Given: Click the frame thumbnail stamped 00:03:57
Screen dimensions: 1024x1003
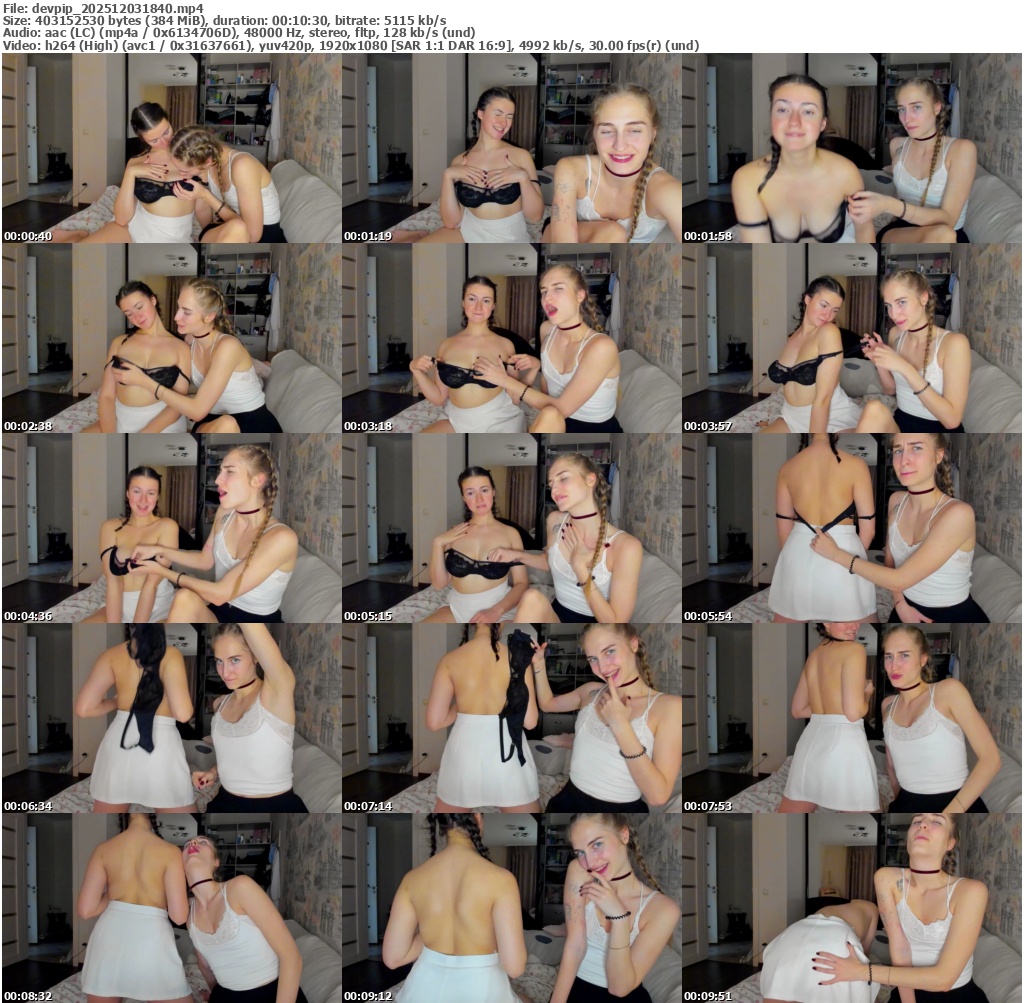Looking at the screenshot, I should tap(852, 338).
